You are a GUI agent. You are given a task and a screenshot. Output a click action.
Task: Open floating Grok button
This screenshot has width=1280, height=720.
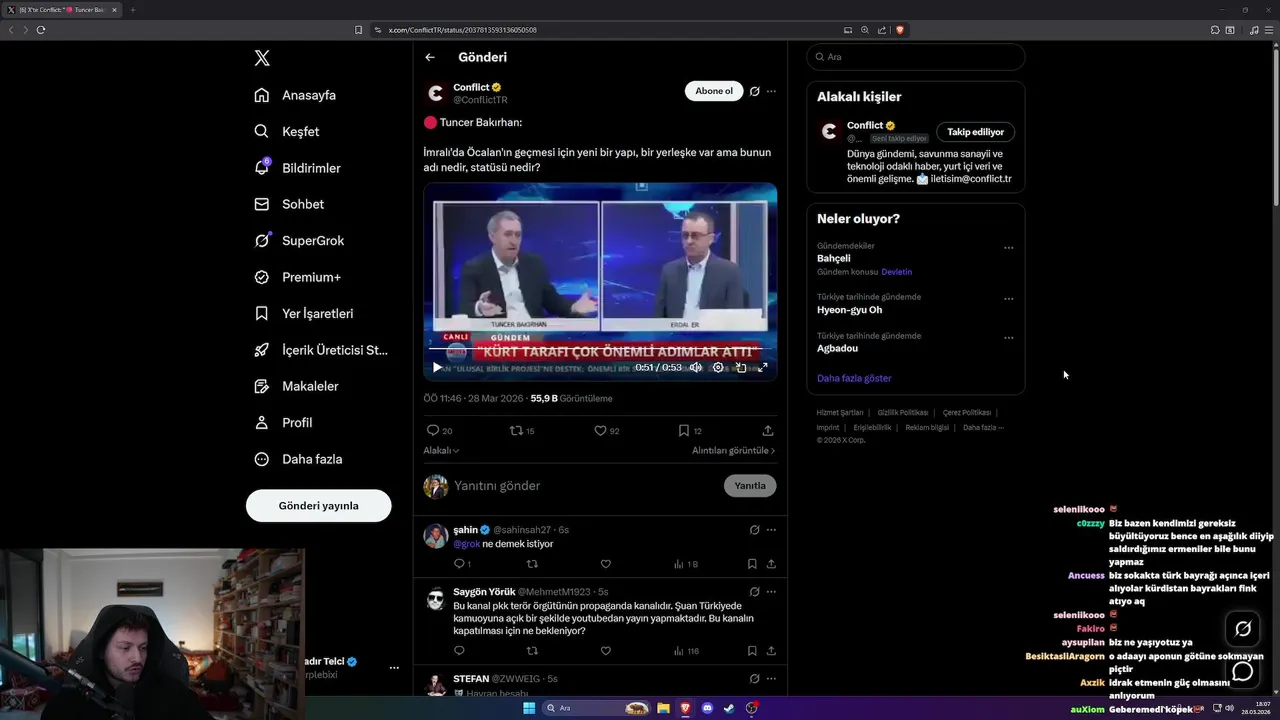[1243, 629]
